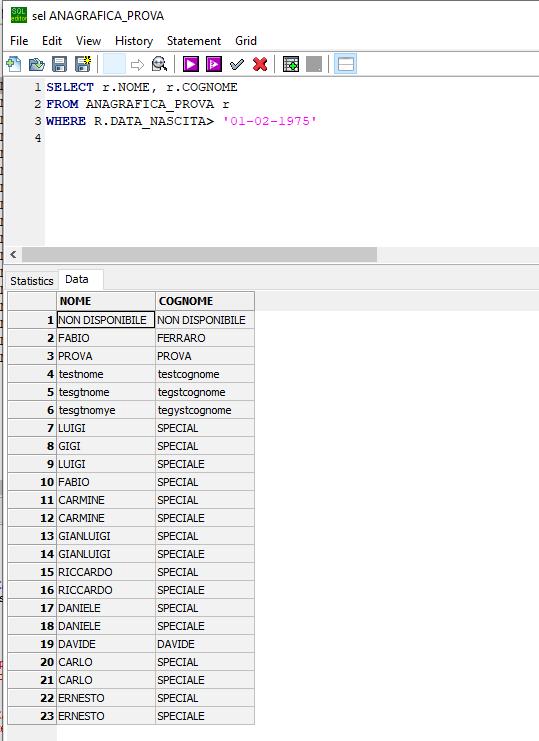Click the grid with green plus icon

291,64
